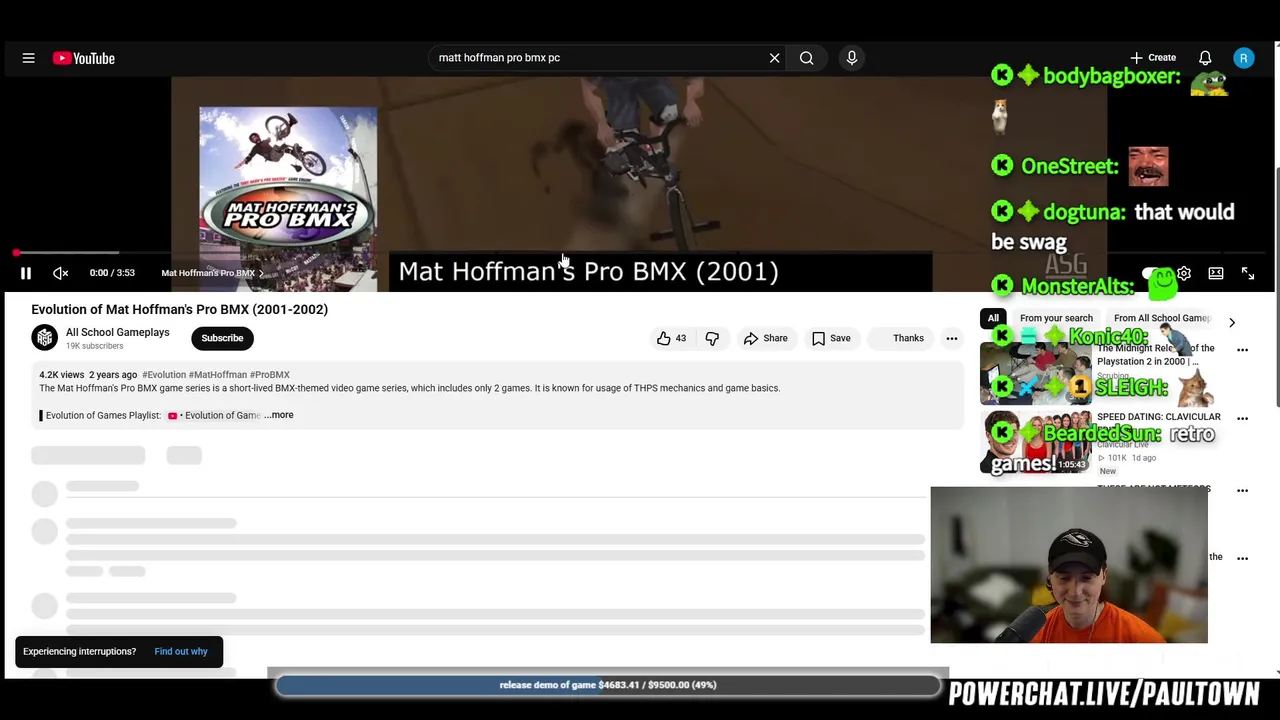Seek along the red video progress bar
This screenshot has height=720, width=1280.
(640, 253)
